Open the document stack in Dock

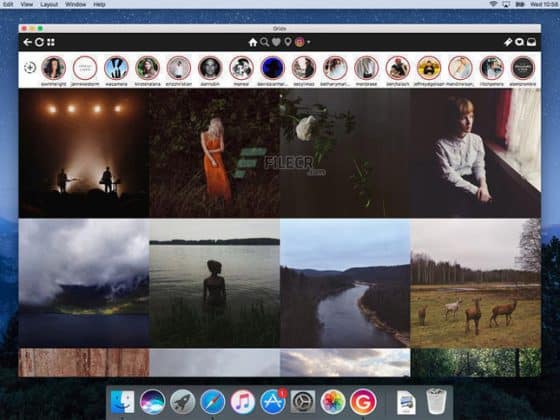coord(406,402)
